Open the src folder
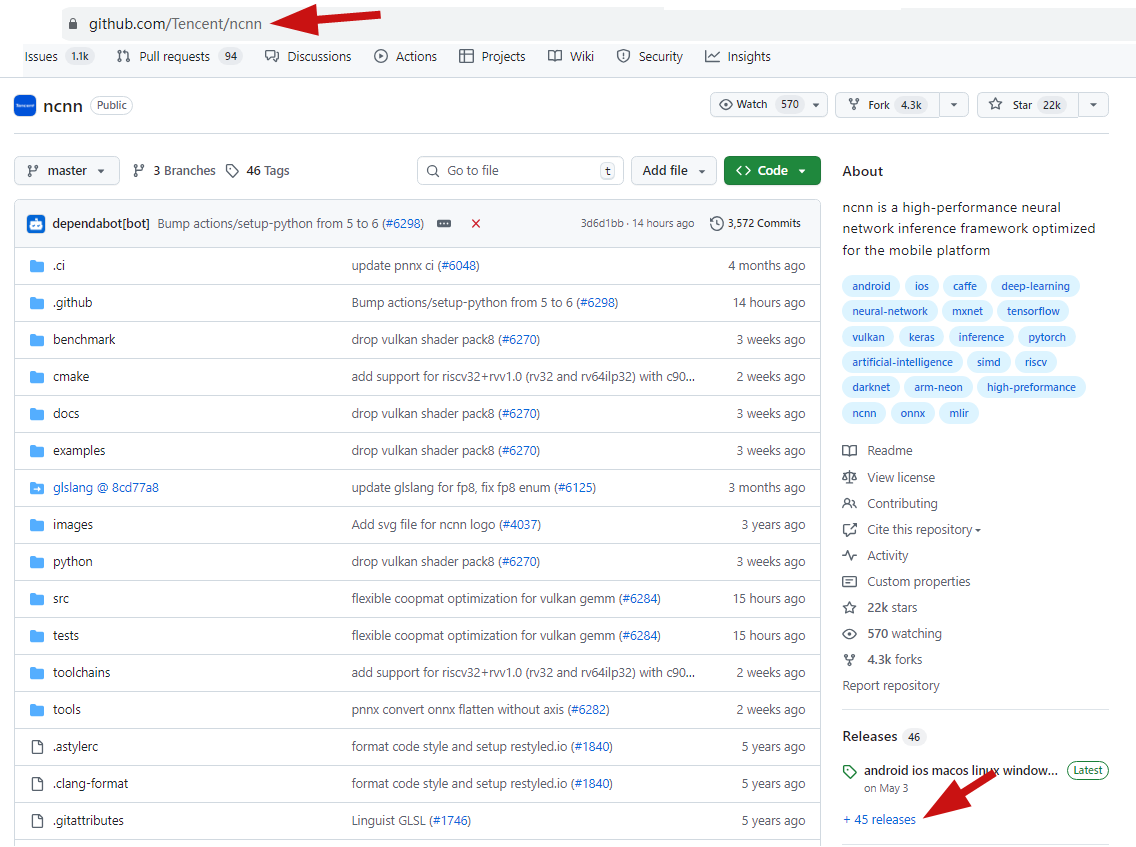This screenshot has height=847, width=1136. [61, 599]
